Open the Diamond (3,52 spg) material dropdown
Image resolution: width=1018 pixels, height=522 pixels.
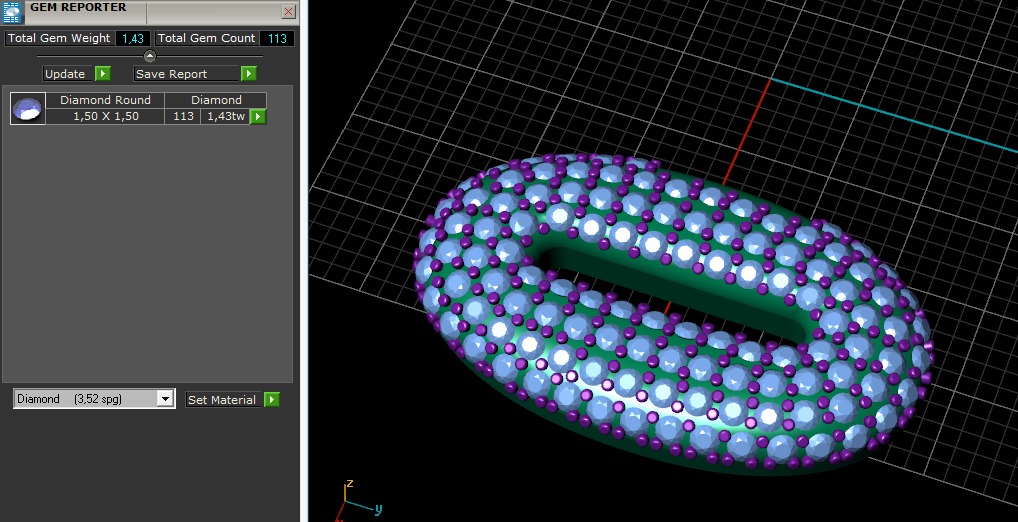pos(94,399)
